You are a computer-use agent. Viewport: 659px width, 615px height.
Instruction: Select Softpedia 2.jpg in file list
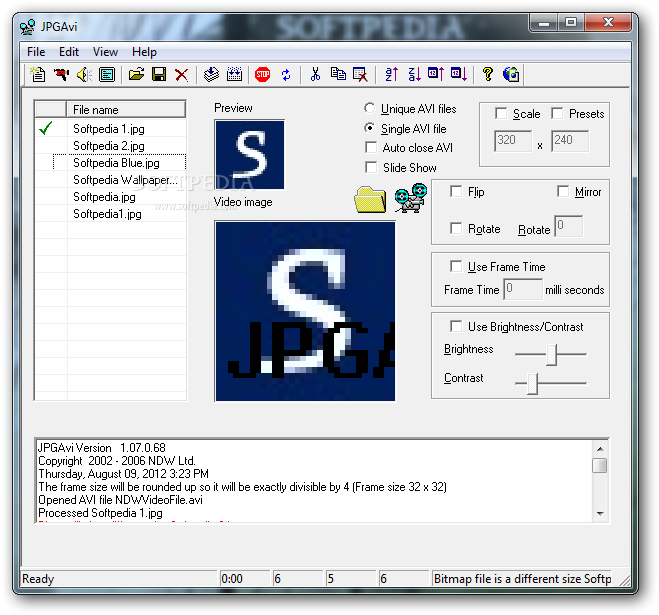coord(111,146)
